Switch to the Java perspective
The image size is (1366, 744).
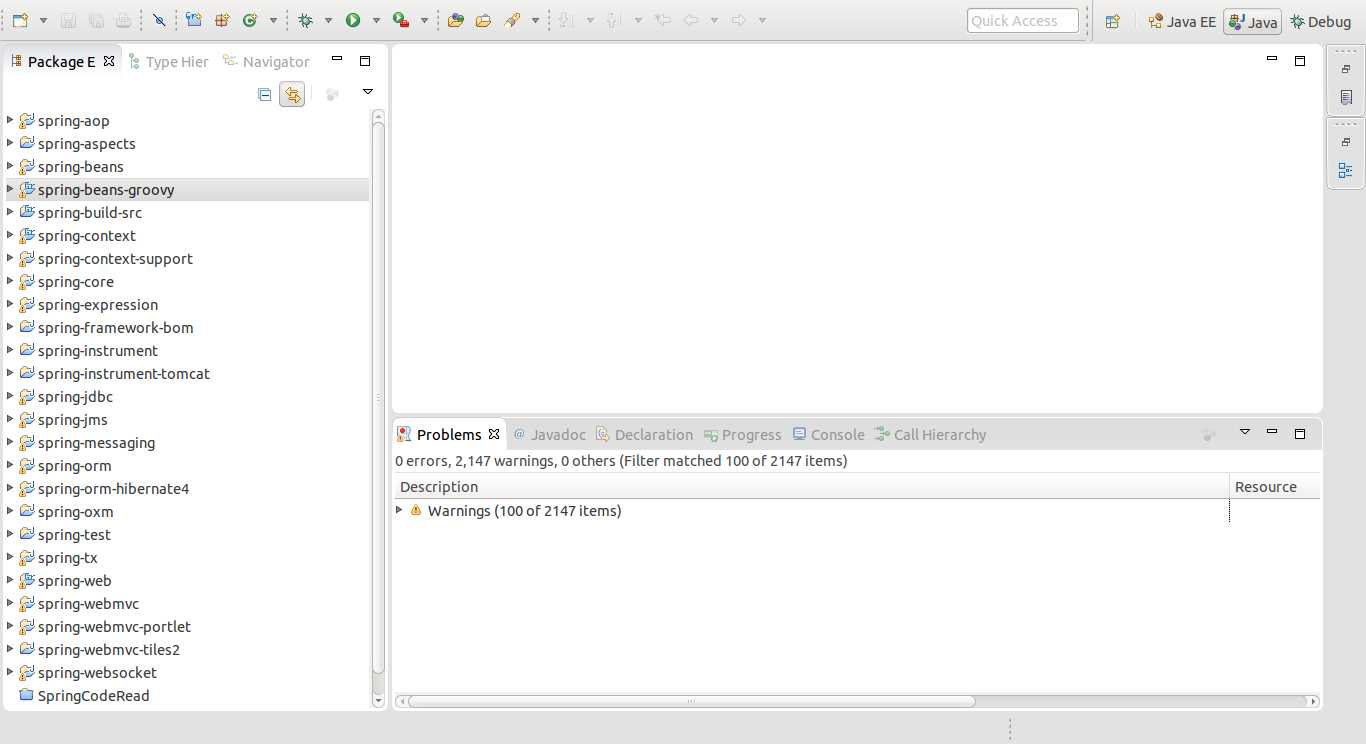pyautogui.click(x=1252, y=21)
